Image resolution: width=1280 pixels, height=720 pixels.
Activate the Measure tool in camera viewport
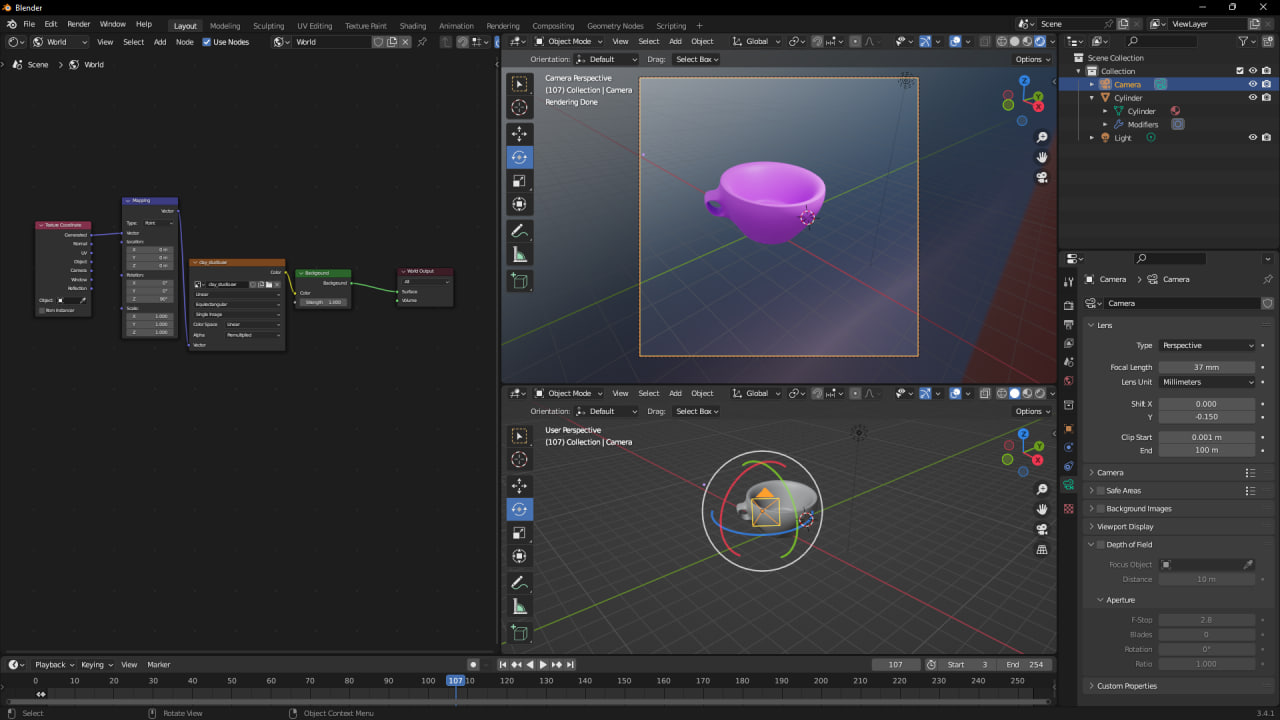(x=519, y=255)
